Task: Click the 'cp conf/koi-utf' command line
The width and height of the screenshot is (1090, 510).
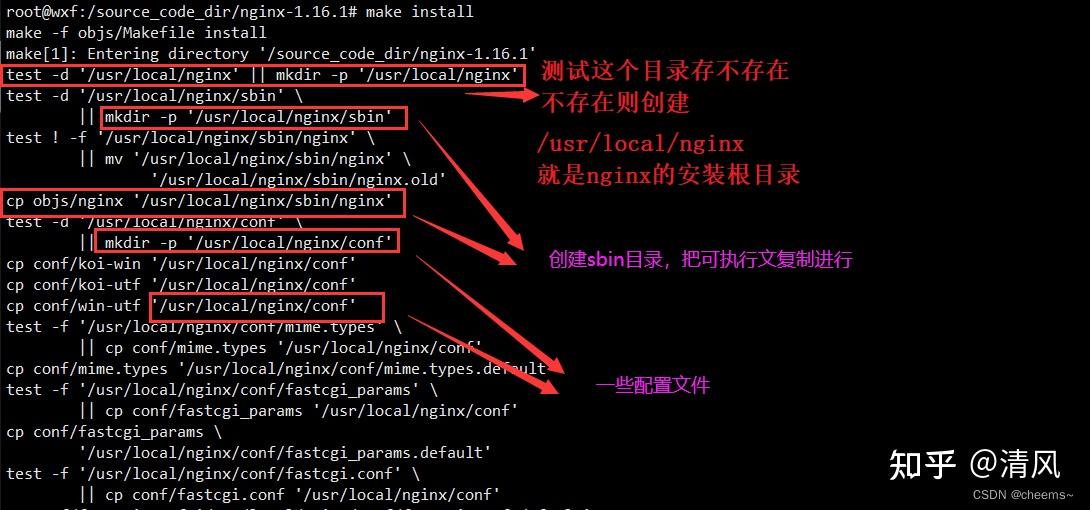Action: tap(181, 284)
